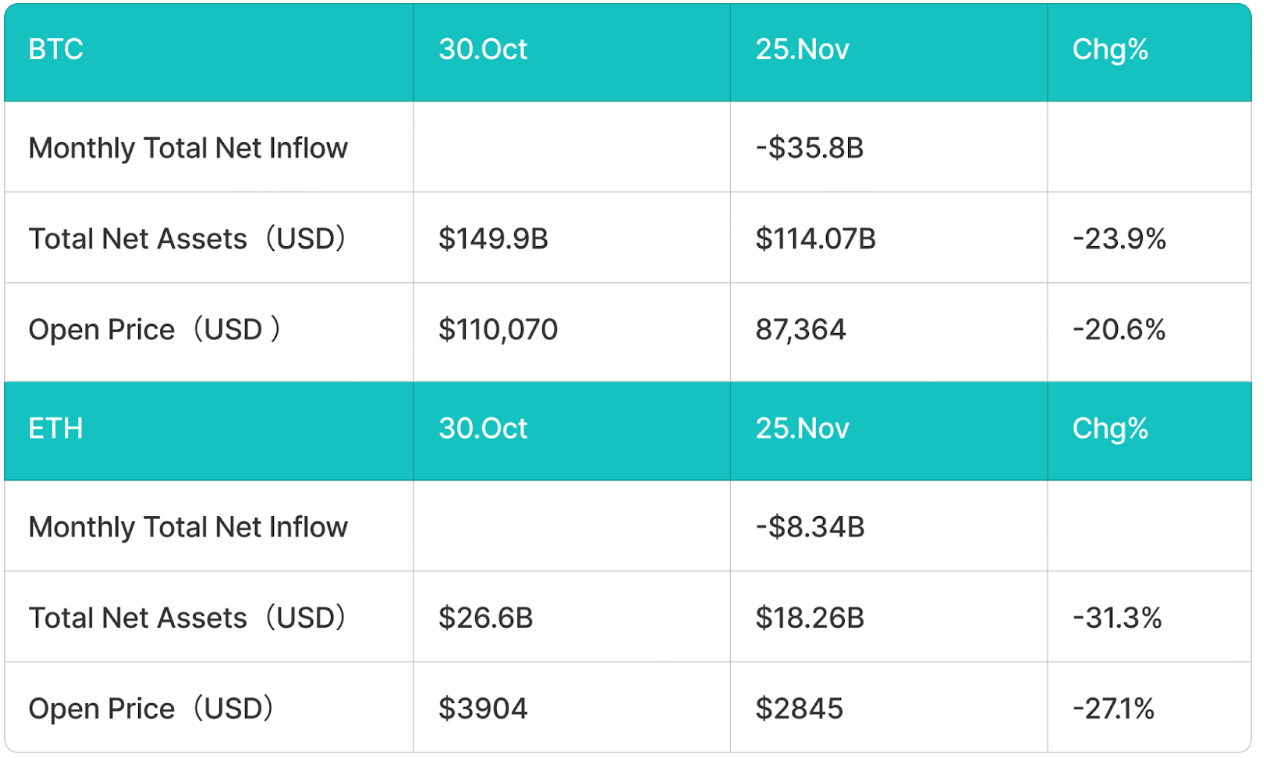Select the -23.9% change cell

click(x=1119, y=239)
